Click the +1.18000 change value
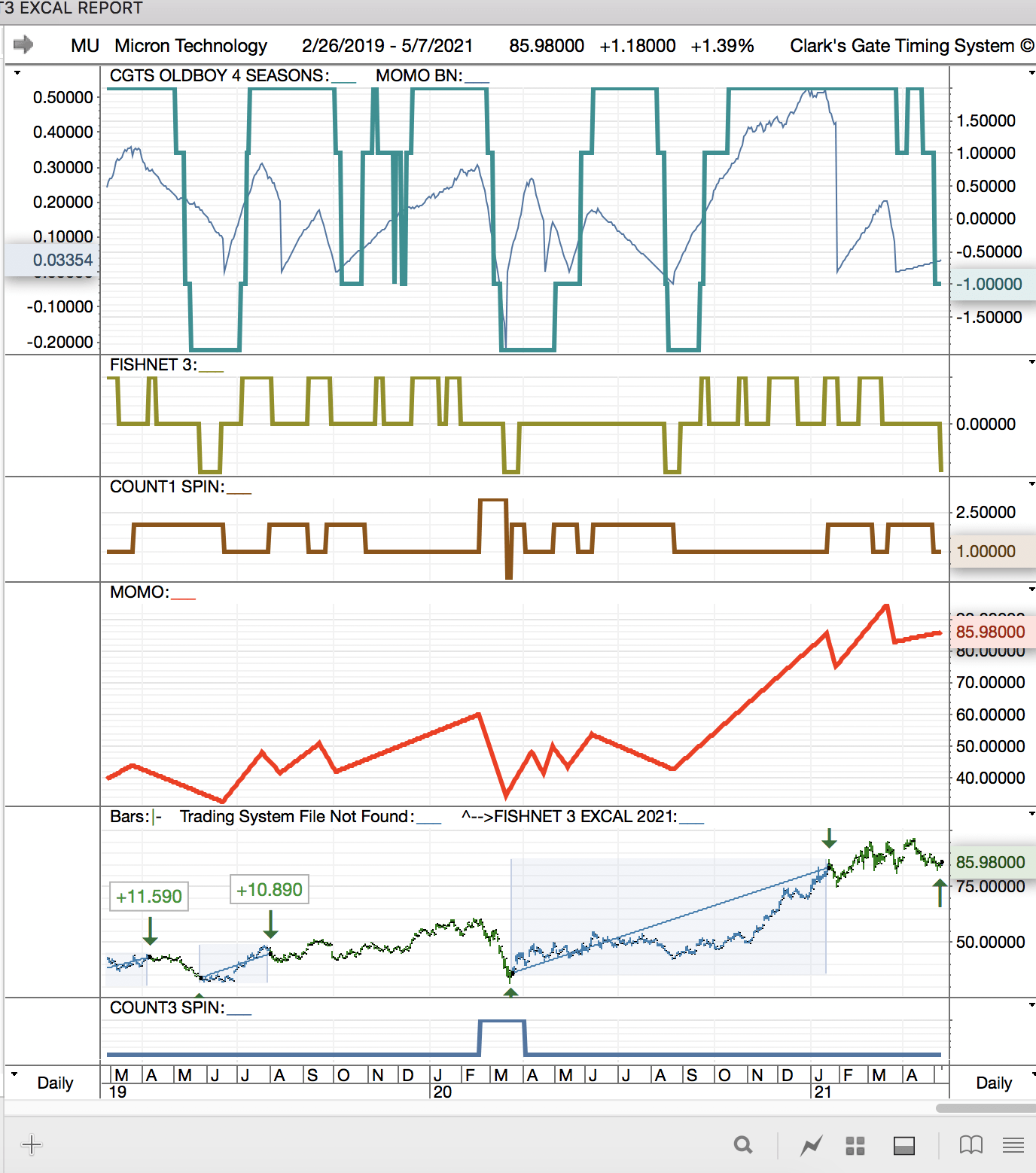The image size is (1036, 1173). click(x=638, y=46)
